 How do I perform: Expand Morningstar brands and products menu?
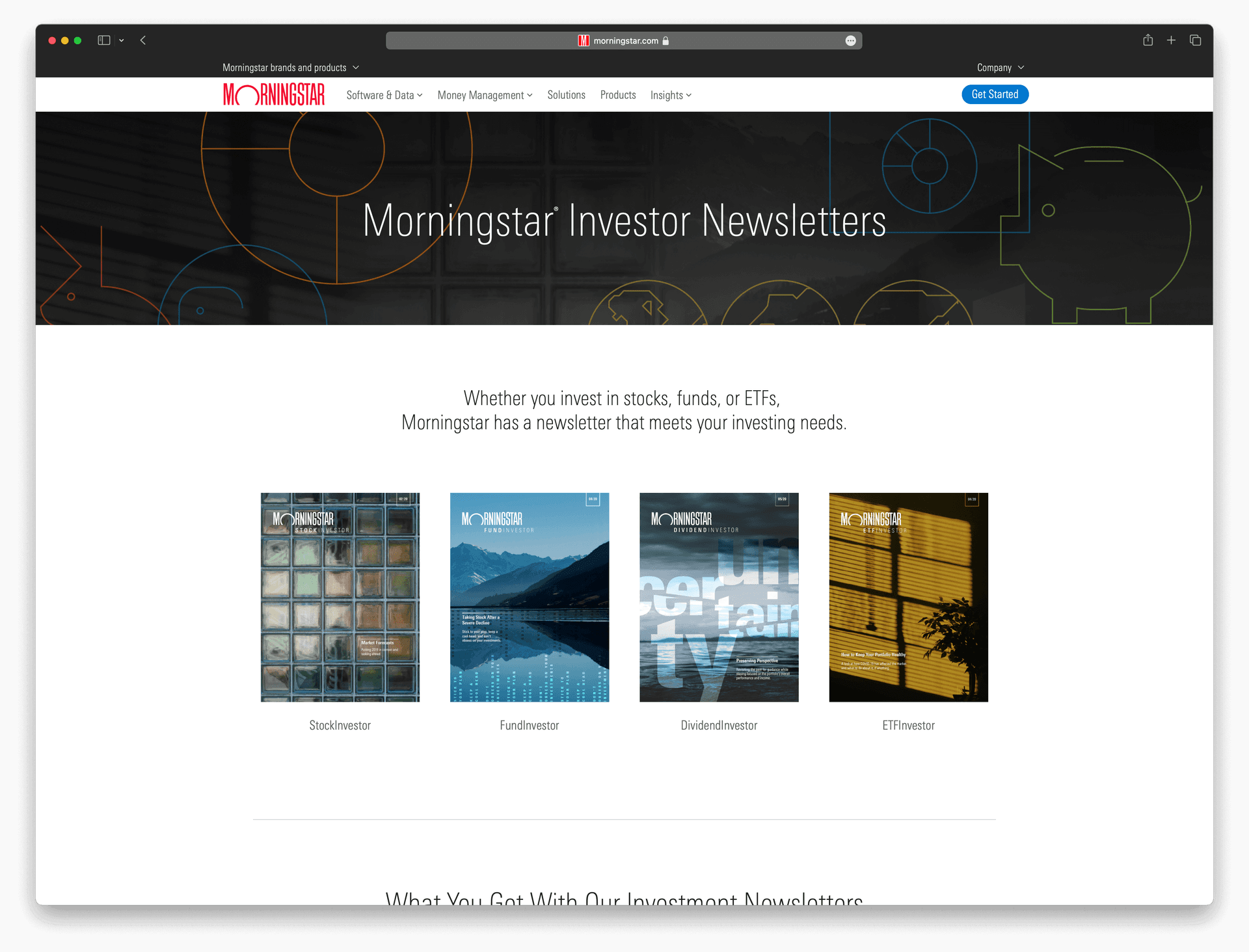pyautogui.click(x=291, y=68)
